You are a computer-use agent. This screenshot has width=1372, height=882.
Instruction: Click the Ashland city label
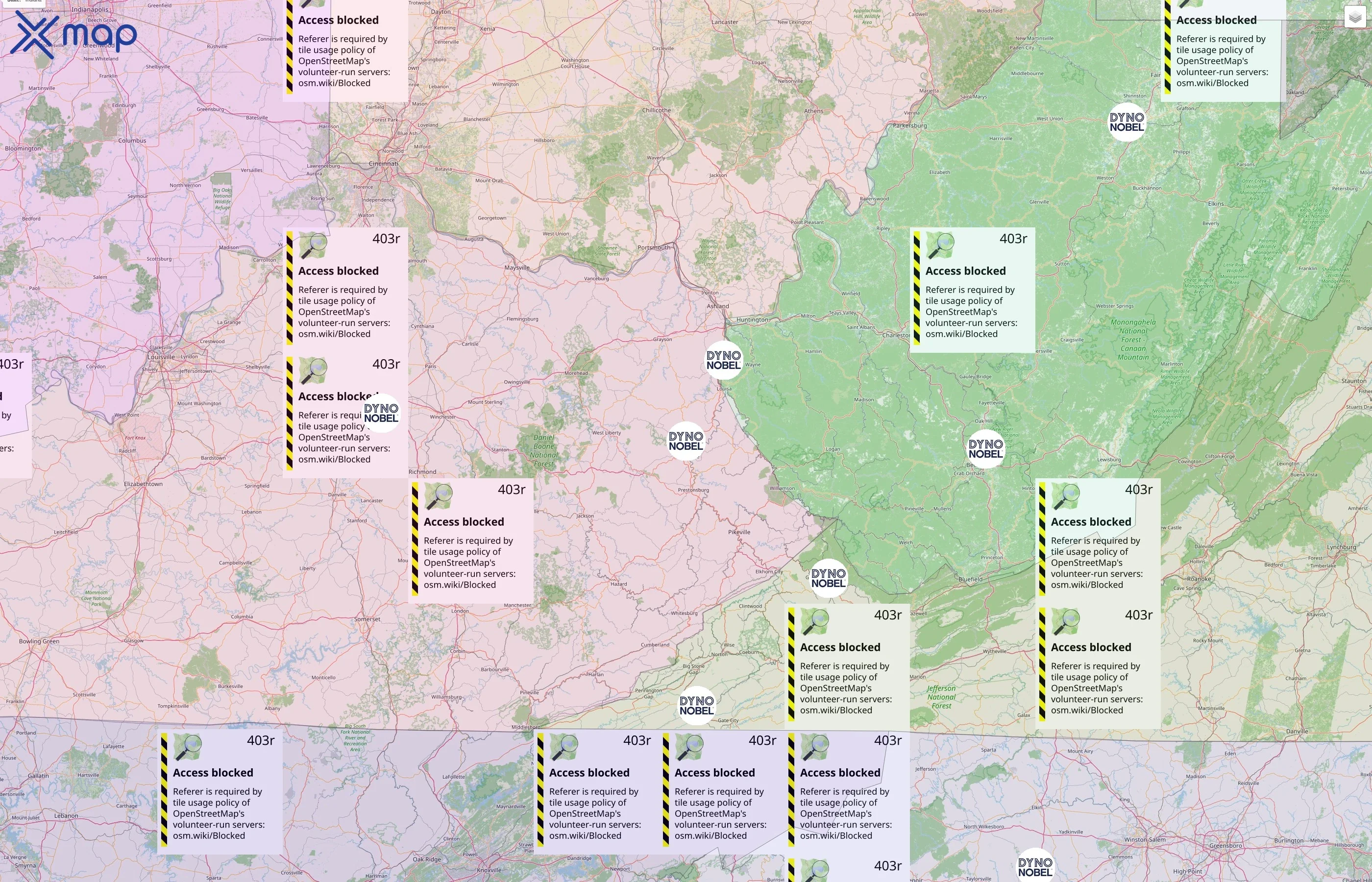(717, 306)
